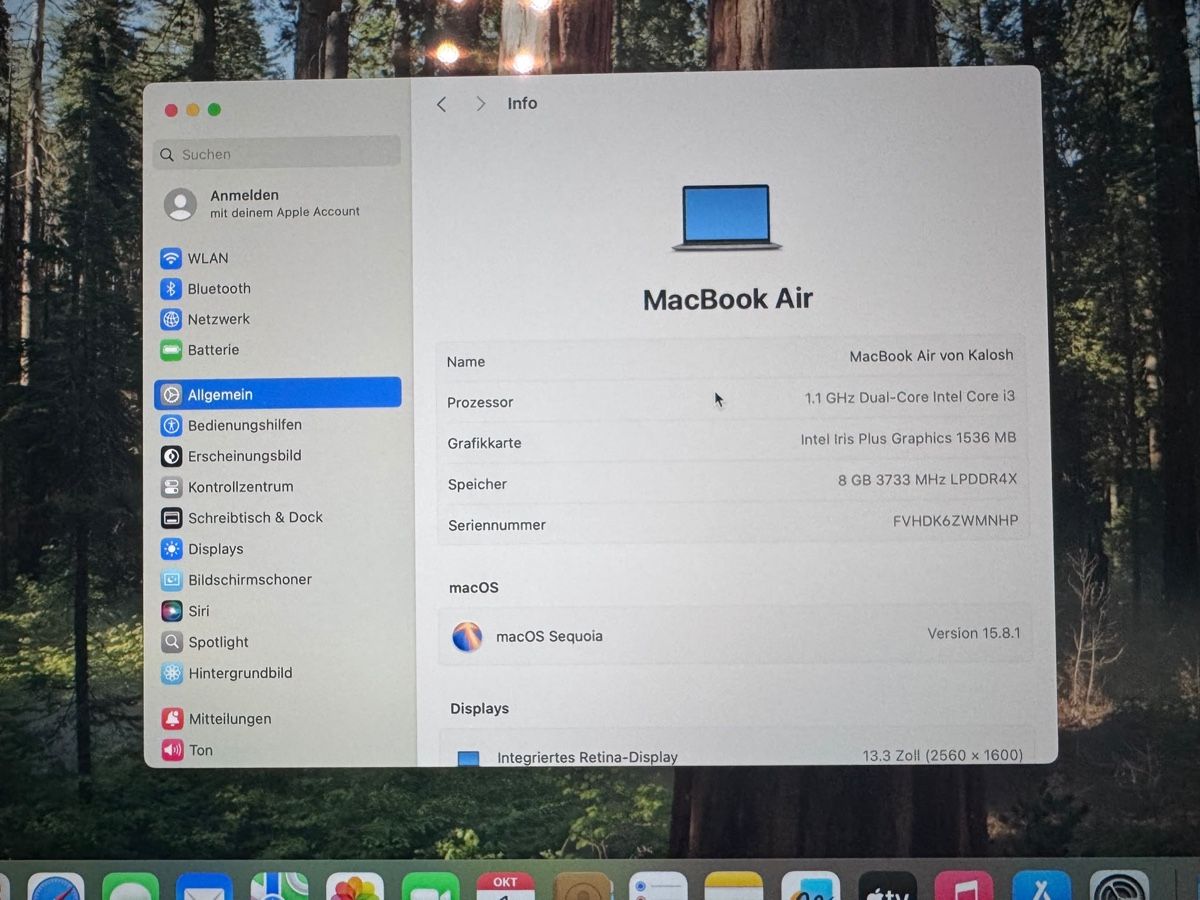Click the Version 15.8.1 text

[974, 633]
